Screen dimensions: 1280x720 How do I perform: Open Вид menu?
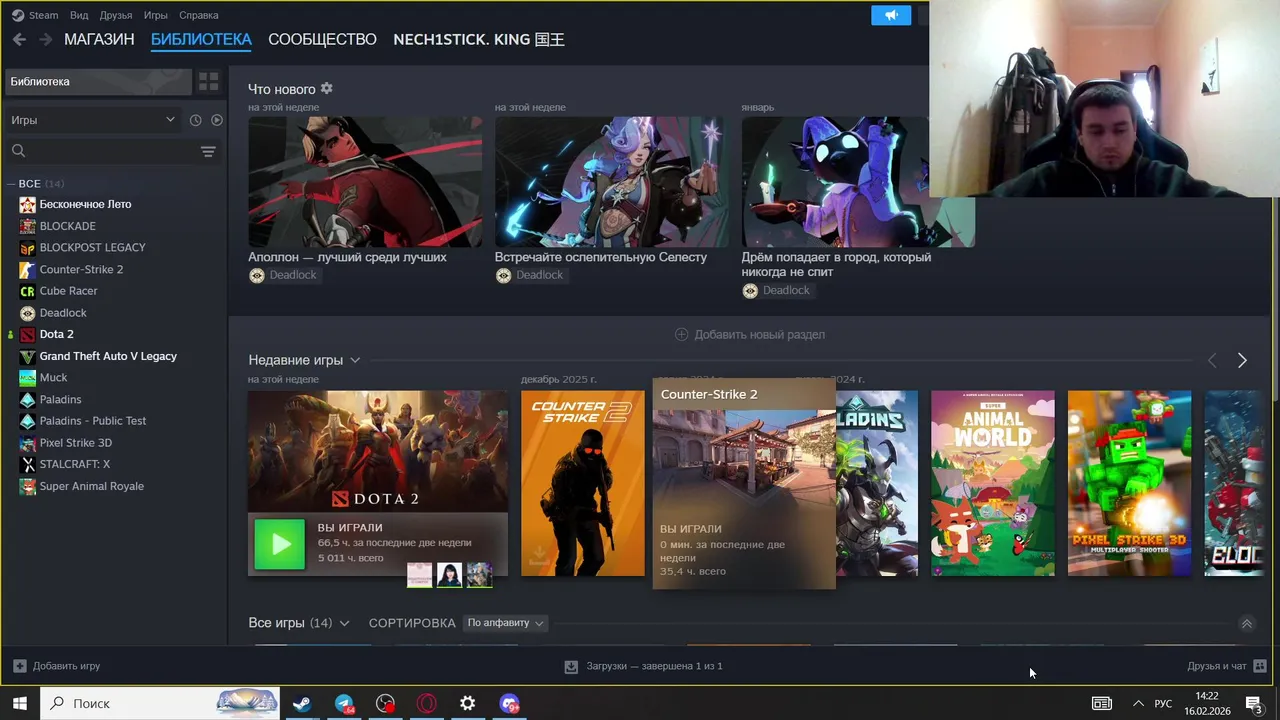79,15
